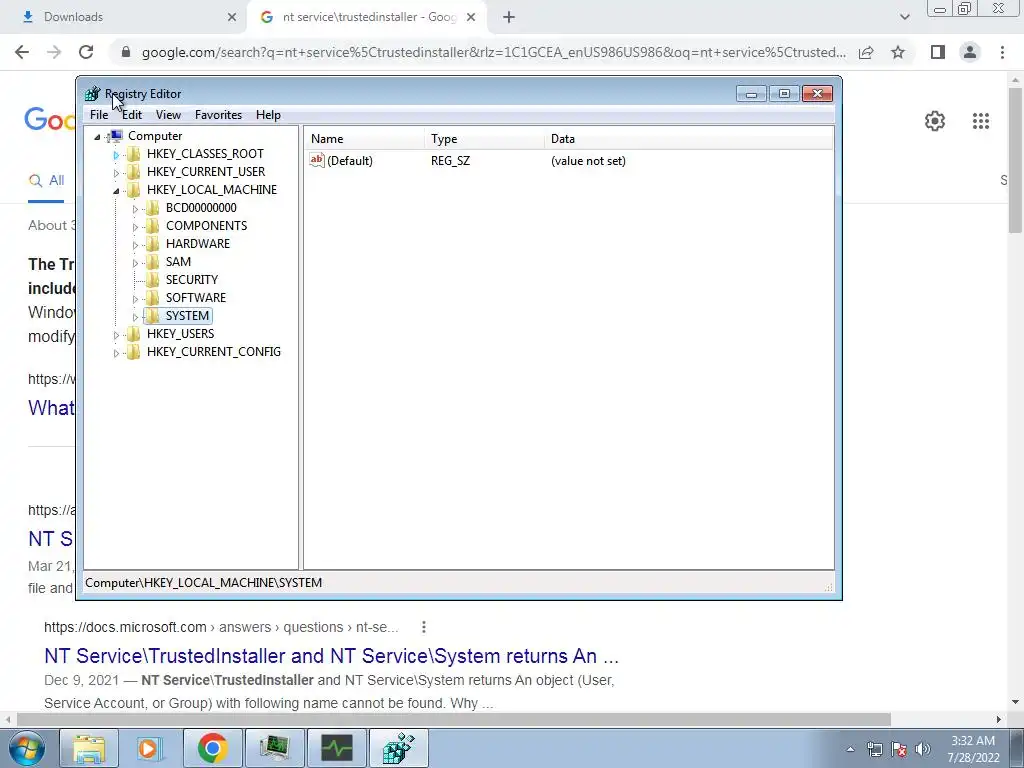
Task: Click the Type column header
Action: 484,139
